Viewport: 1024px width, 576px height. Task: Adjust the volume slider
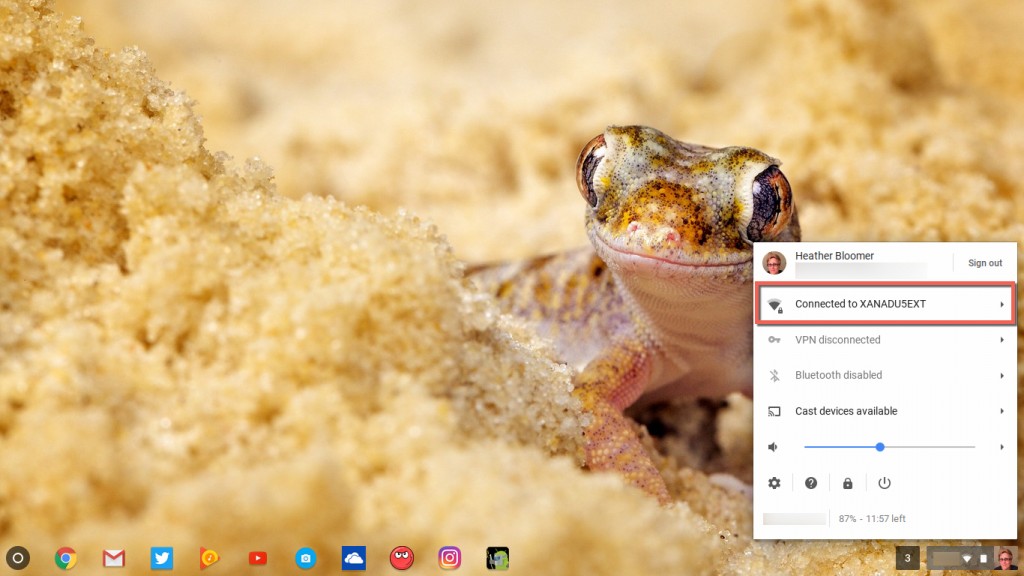coord(880,447)
